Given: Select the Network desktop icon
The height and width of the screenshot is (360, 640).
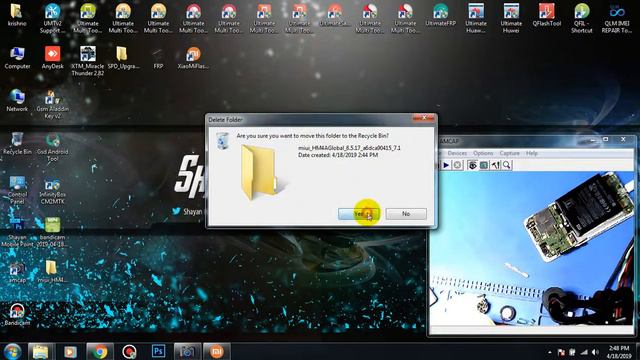Looking at the screenshot, I should point(17,100).
